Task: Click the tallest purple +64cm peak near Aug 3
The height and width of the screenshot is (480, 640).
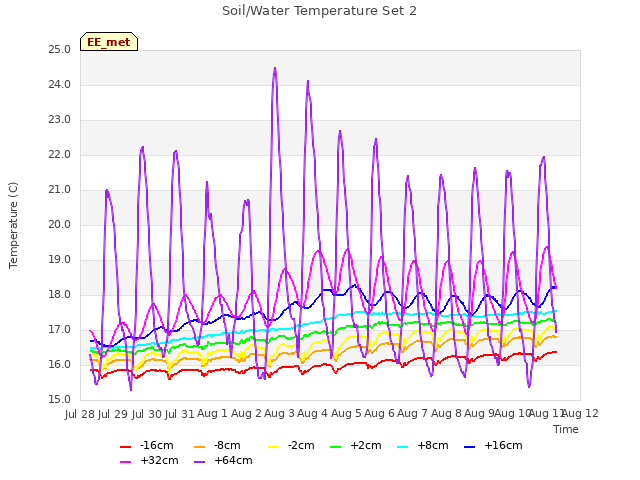Action: click(x=275, y=69)
